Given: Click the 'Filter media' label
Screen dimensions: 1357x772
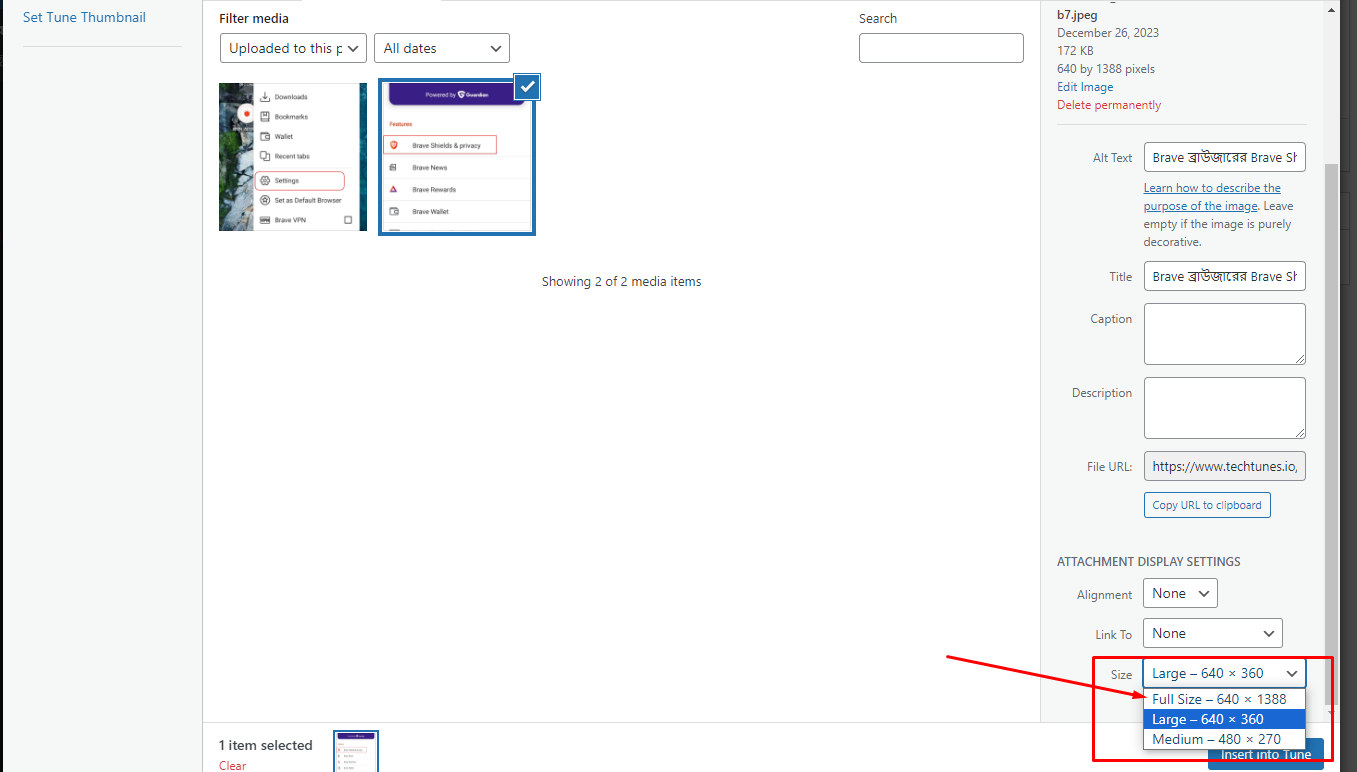Looking at the screenshot, I should pos(254,18).
